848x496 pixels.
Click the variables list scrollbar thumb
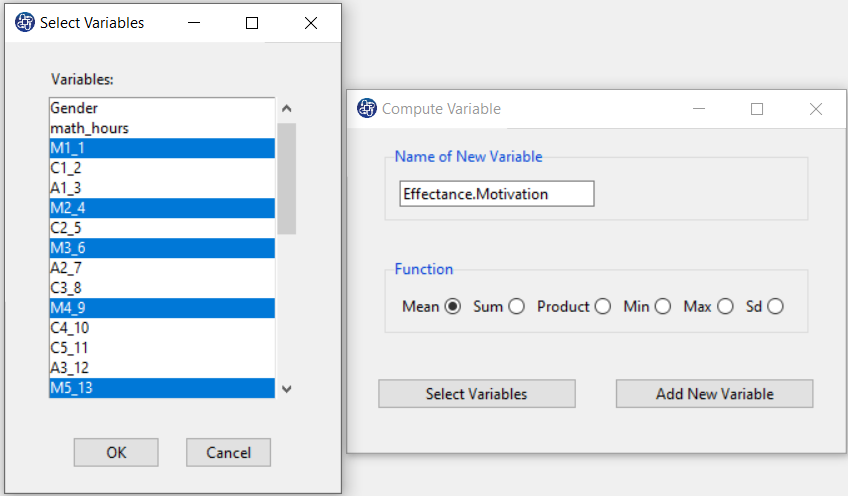coord(287,178)
